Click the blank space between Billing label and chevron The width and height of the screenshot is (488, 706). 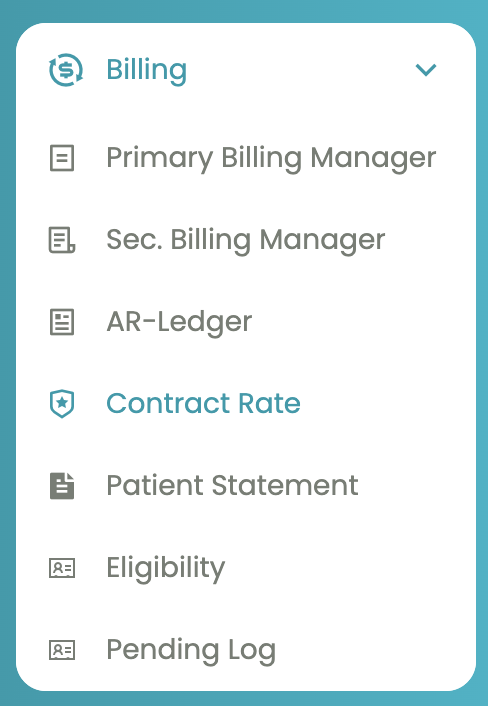coord(297,70)
